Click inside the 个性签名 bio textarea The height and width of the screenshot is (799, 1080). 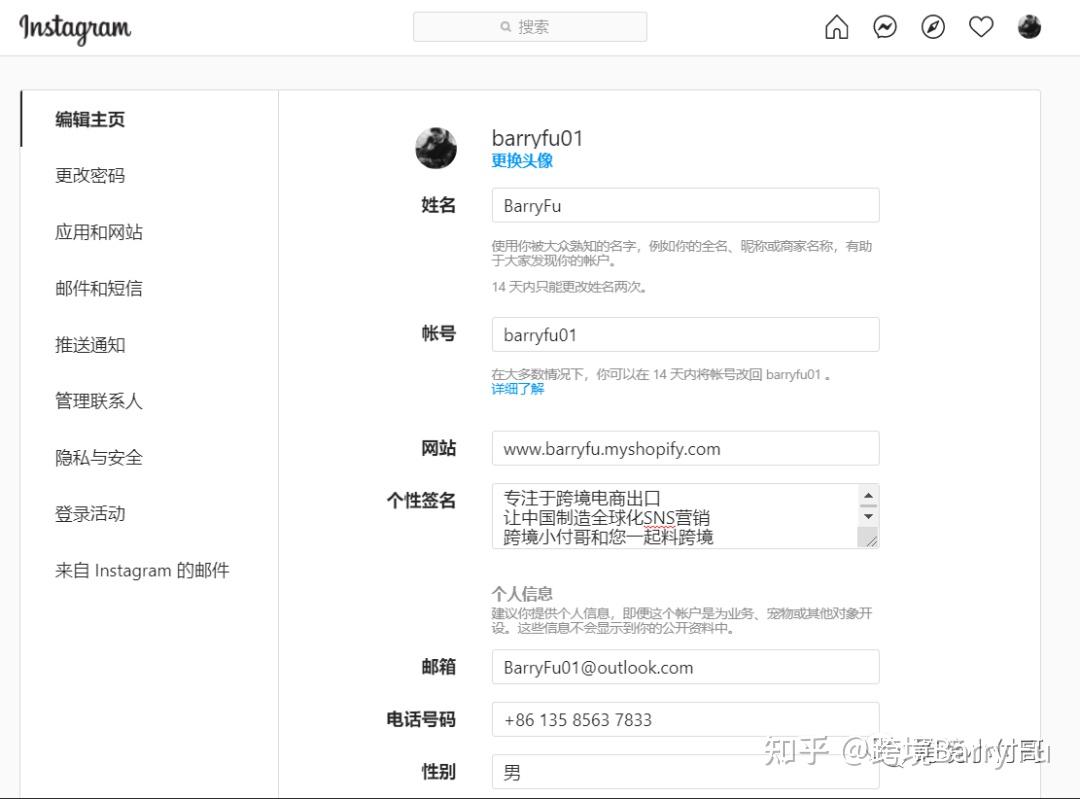(x=675, y=516)
